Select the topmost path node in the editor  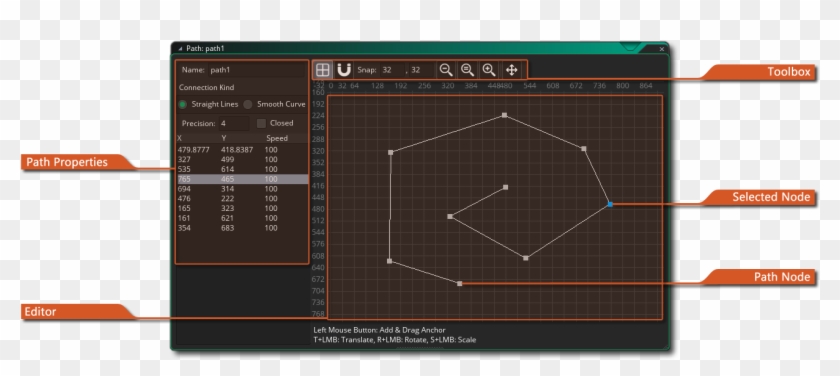click(504, 115)
